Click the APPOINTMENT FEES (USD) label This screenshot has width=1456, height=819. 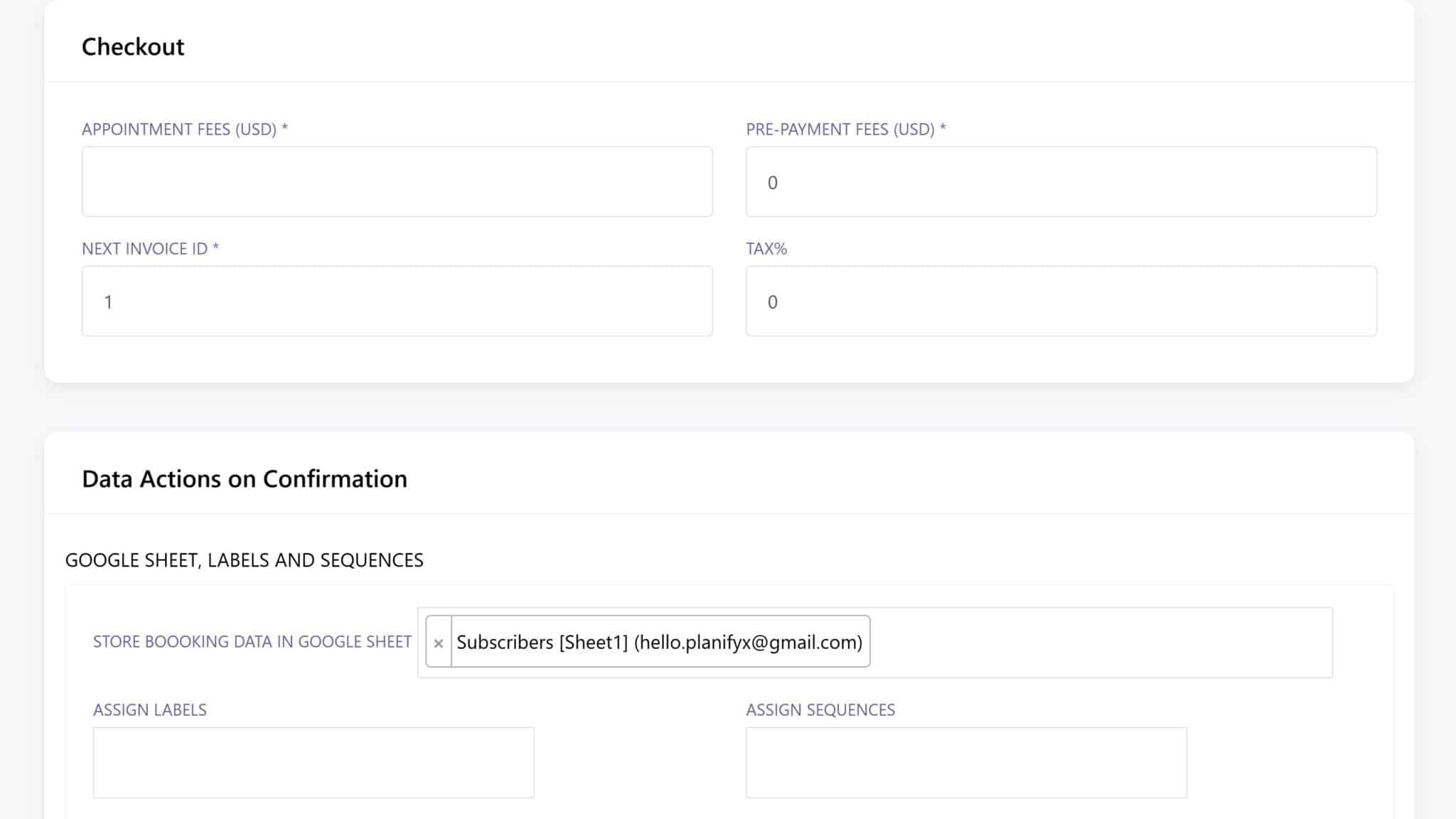pyautogui.click(x=184, y=129)
